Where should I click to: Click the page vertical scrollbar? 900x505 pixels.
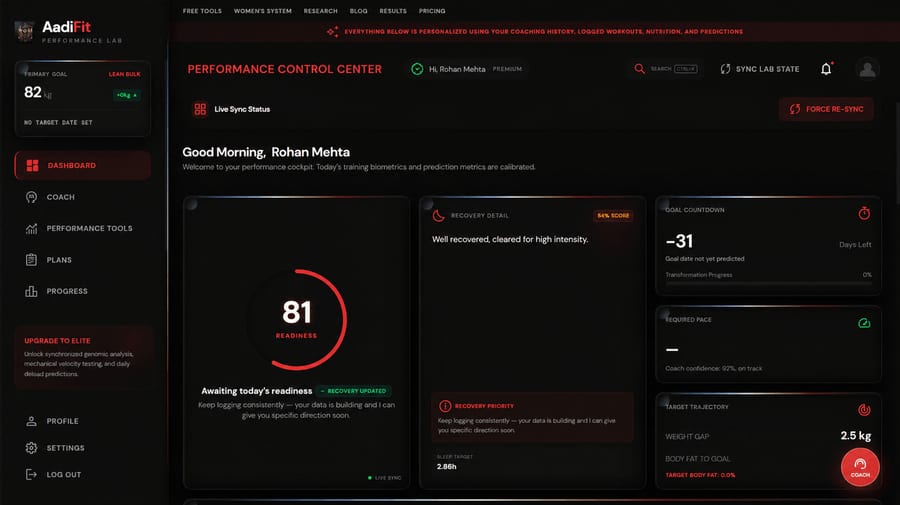pos(897,153)
